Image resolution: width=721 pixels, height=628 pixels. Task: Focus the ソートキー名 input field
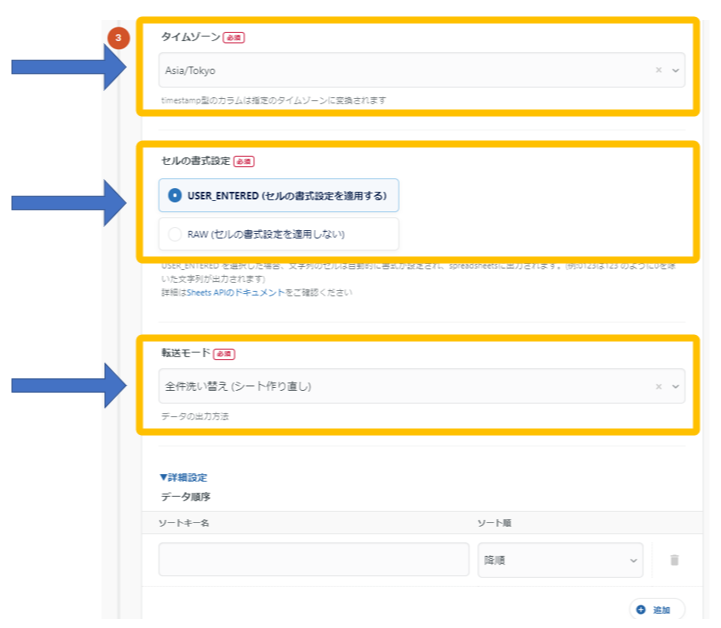tap(313, 560)
